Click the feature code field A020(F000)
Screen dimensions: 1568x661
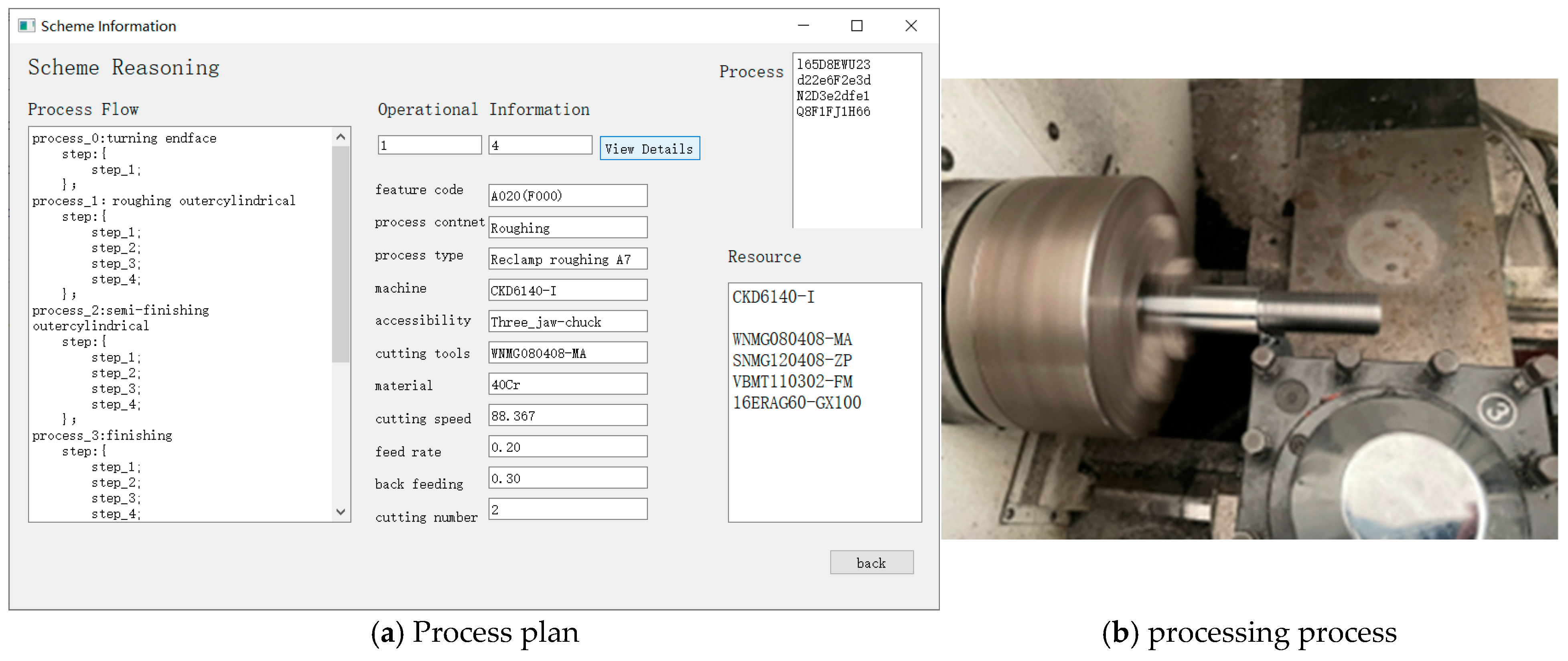coord(567,196)
